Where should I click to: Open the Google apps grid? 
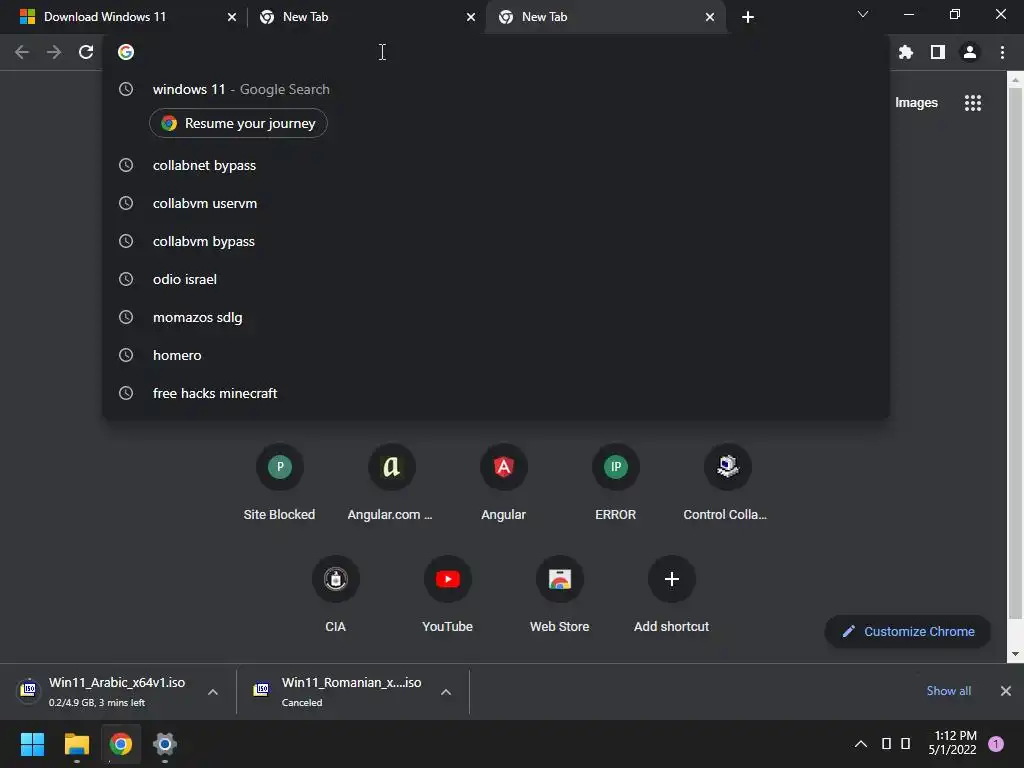(x=973, y=103)
